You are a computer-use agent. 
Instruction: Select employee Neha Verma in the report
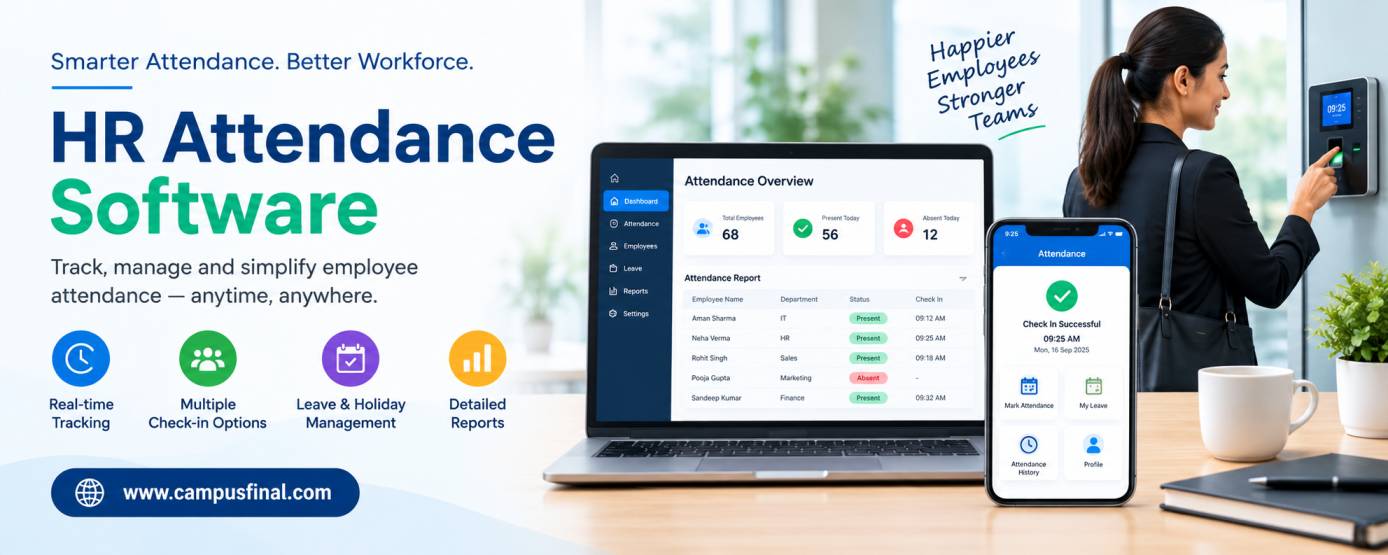[x=712, y=338]
